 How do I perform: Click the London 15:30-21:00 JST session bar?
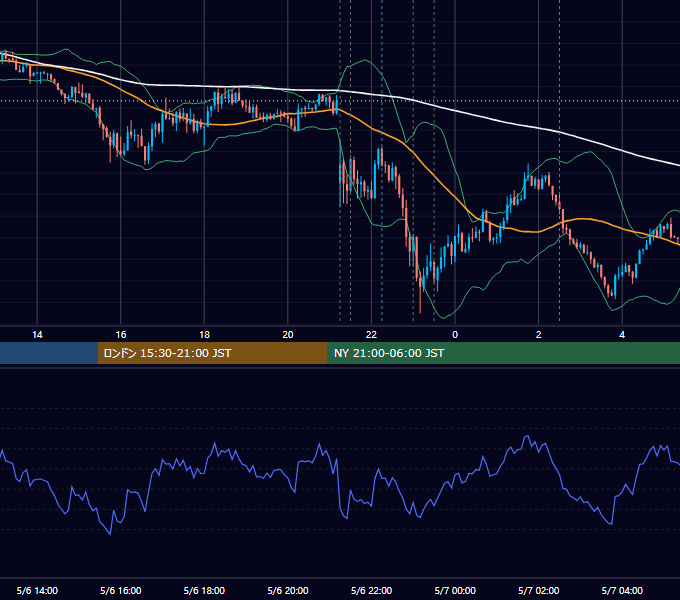point(212,353)
